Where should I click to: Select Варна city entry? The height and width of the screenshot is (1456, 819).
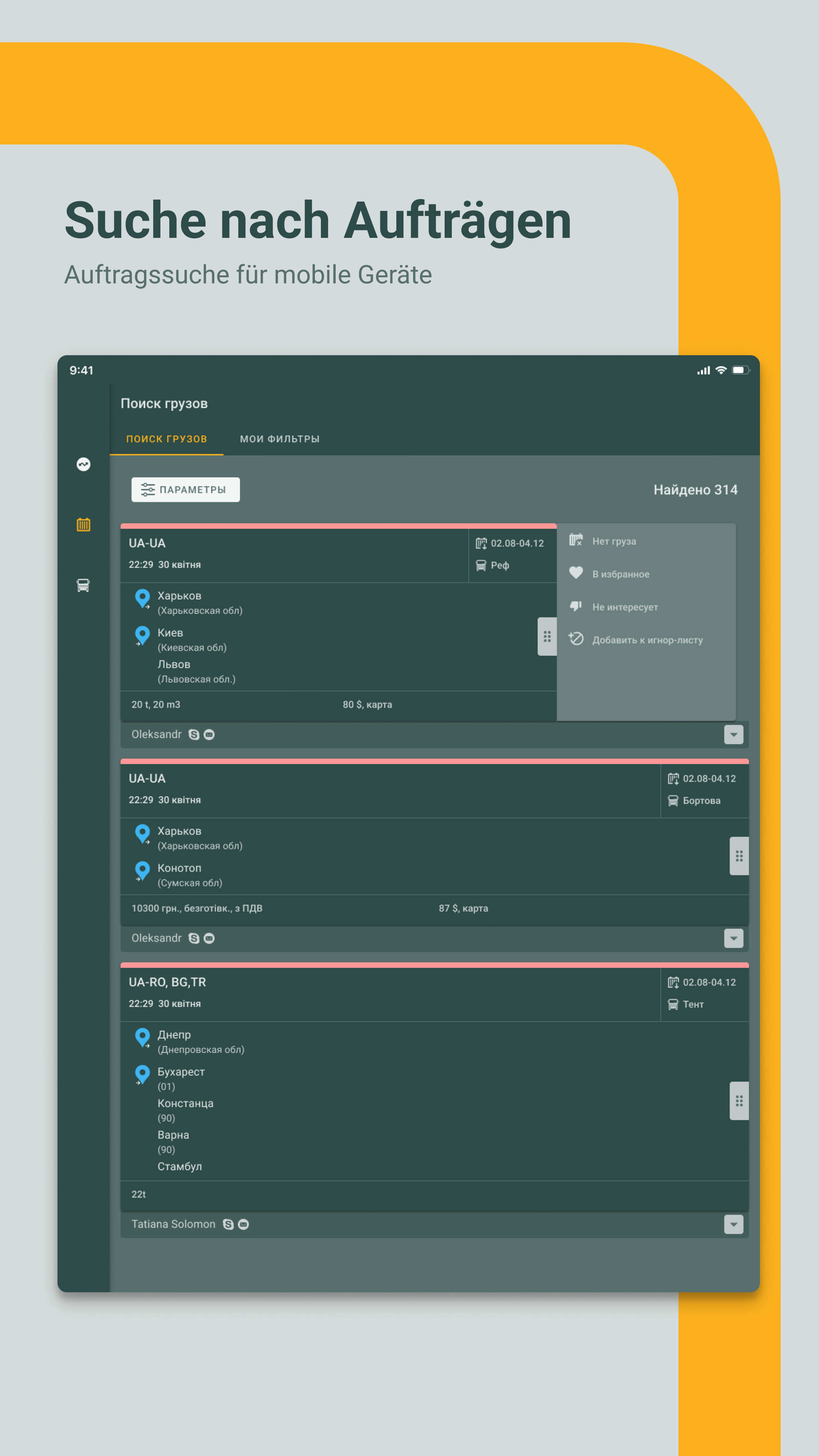pyautogui.click(x=173, y=1135)
